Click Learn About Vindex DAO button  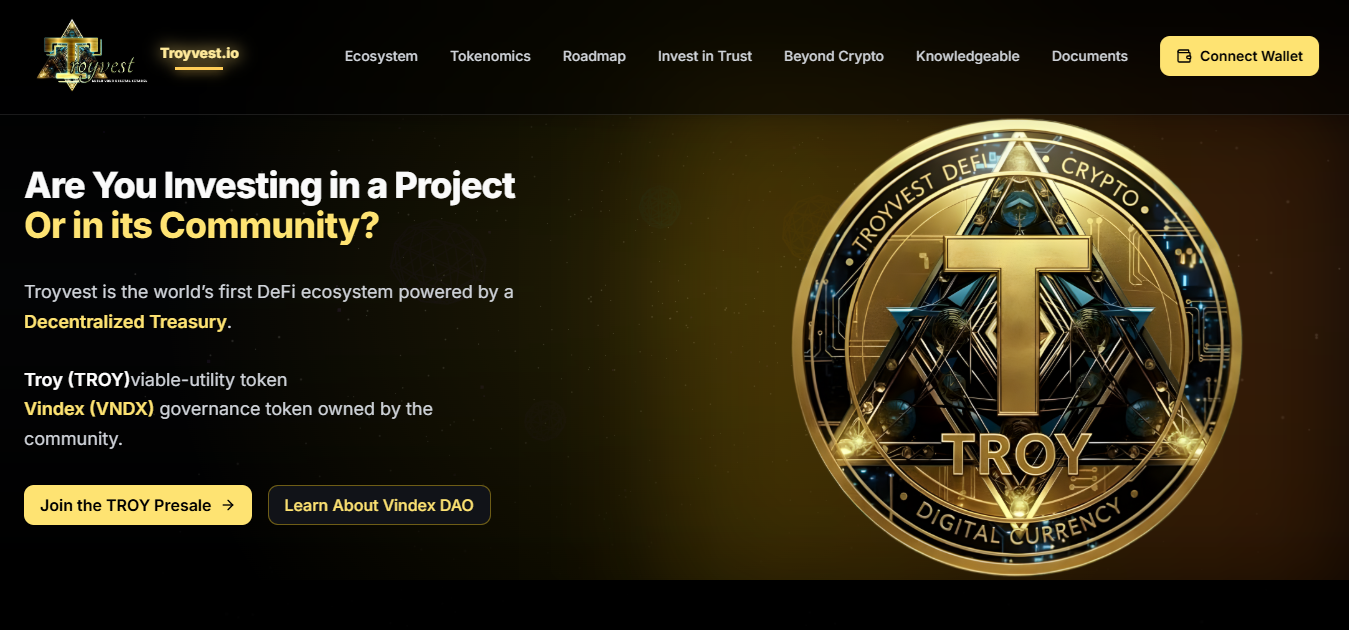click(x=379, y=505)
